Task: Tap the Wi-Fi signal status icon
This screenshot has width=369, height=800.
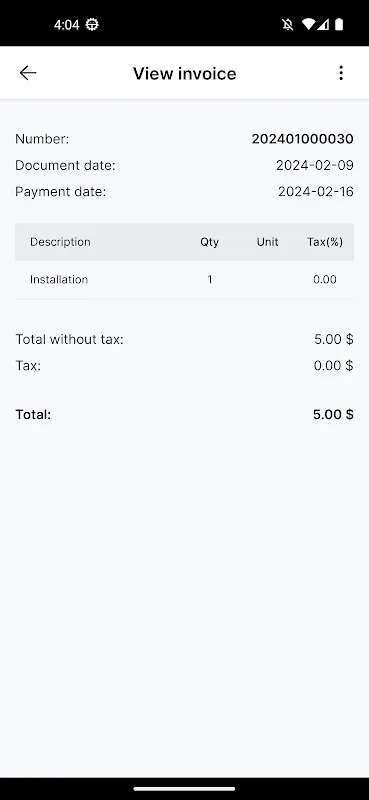Action: [x=308, y=24]
